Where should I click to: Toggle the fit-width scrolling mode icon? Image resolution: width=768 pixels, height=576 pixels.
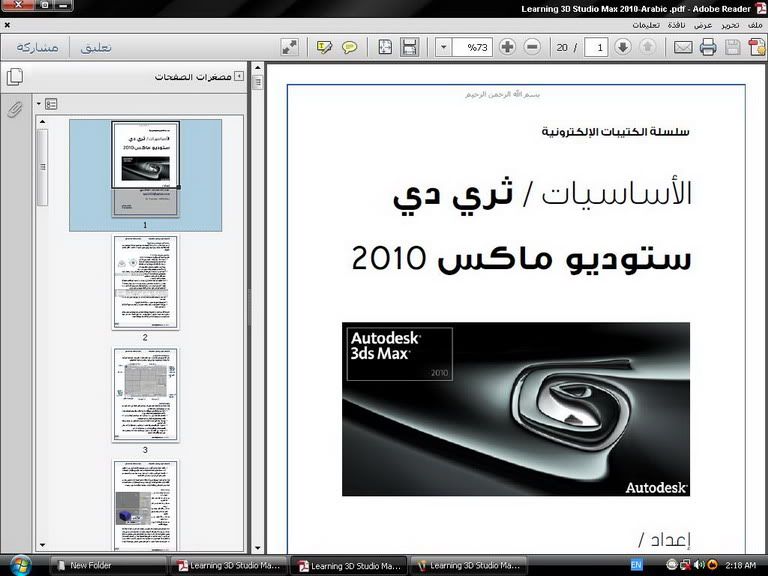coord(409,48)
